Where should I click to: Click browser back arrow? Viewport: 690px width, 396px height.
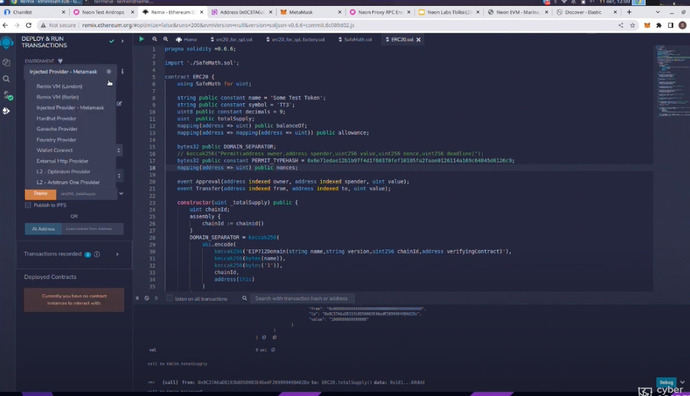pos(5,26)
